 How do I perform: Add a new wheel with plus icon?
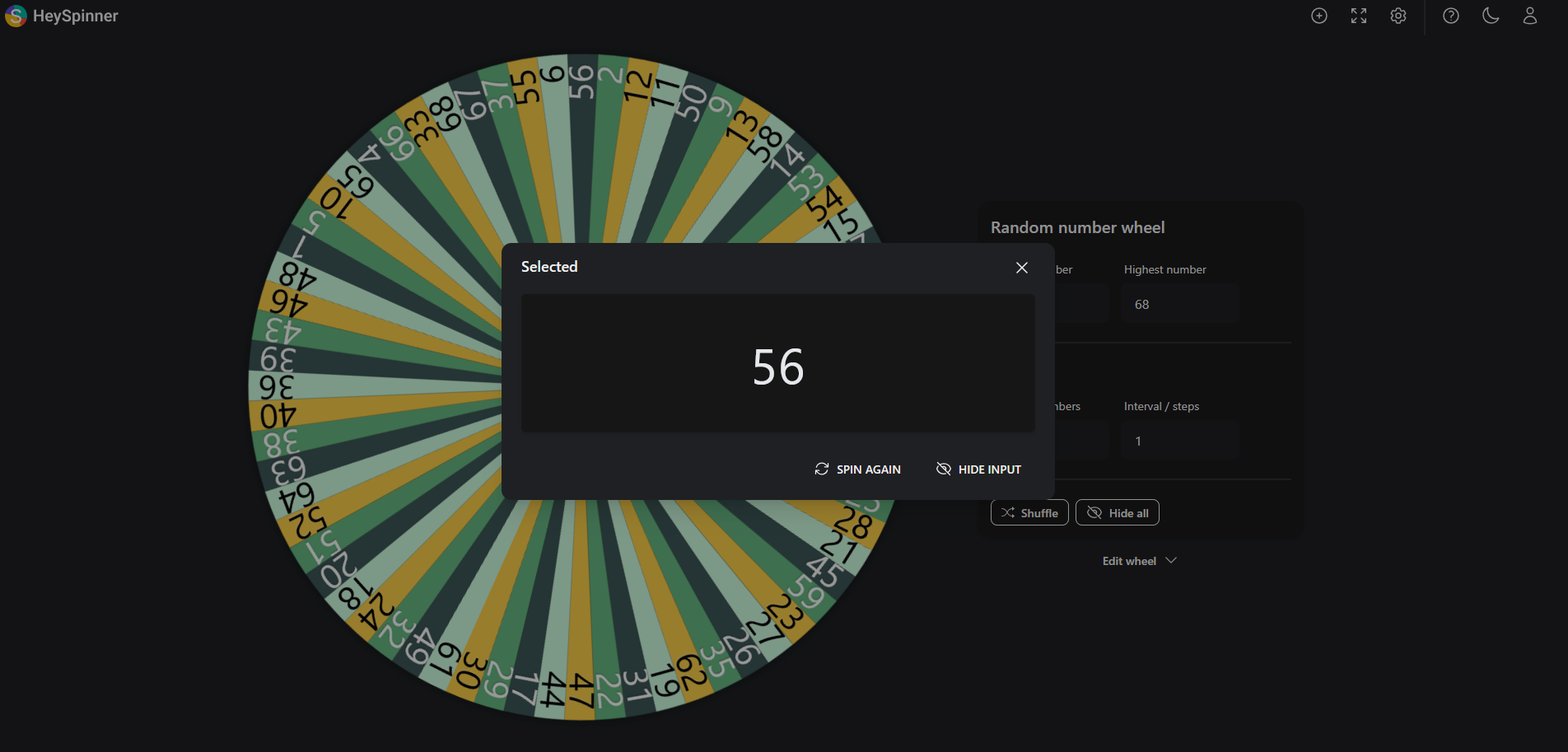click(1319, 16)
